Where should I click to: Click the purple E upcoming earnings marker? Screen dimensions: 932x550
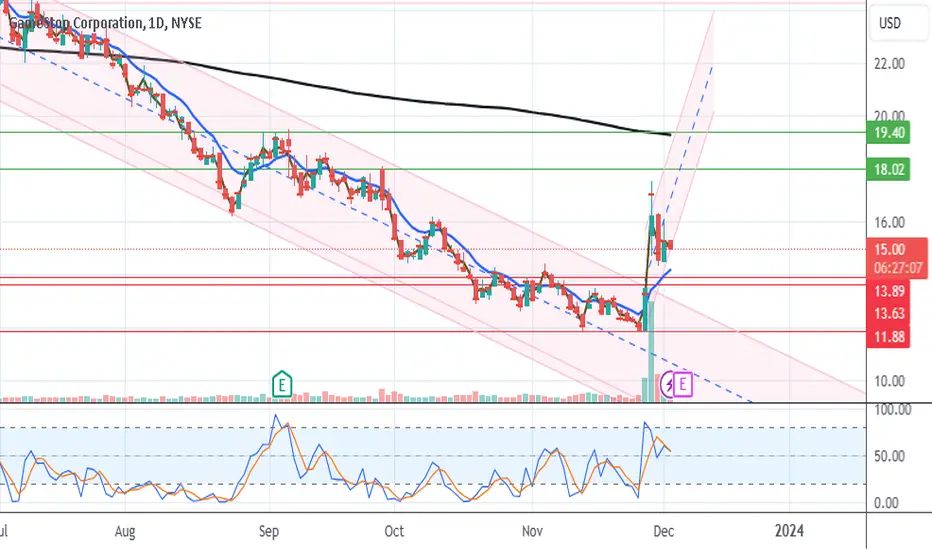click(683, 384)
